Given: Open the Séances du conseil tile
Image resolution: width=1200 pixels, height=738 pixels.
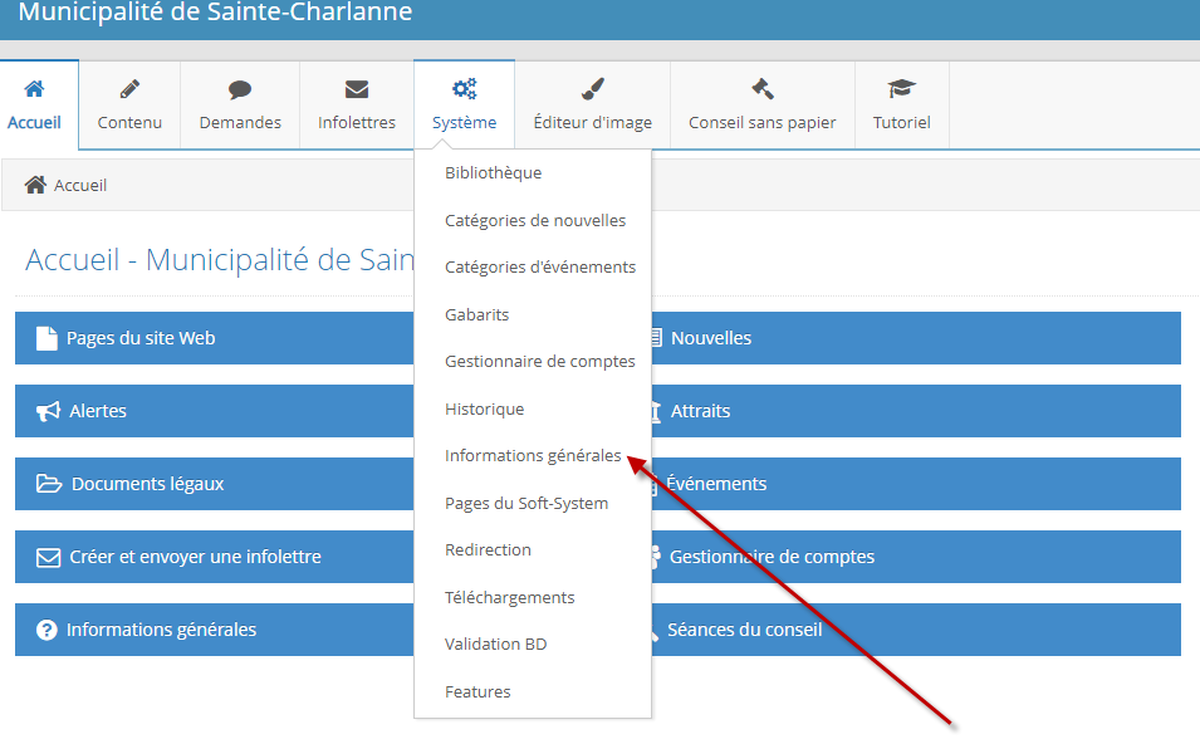Looking at the screenshot, I should tap(916, 630).
